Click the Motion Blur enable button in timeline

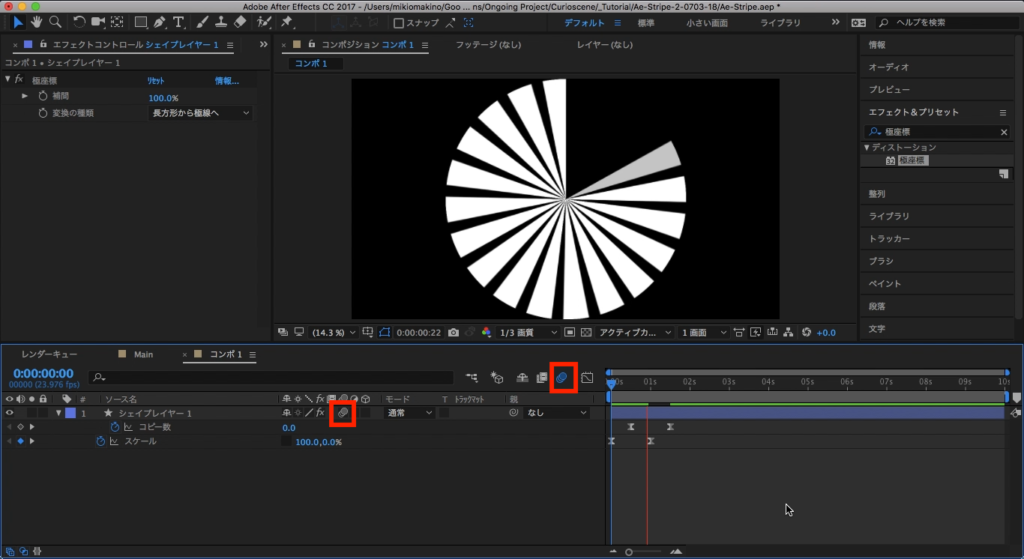click(563, 378)
